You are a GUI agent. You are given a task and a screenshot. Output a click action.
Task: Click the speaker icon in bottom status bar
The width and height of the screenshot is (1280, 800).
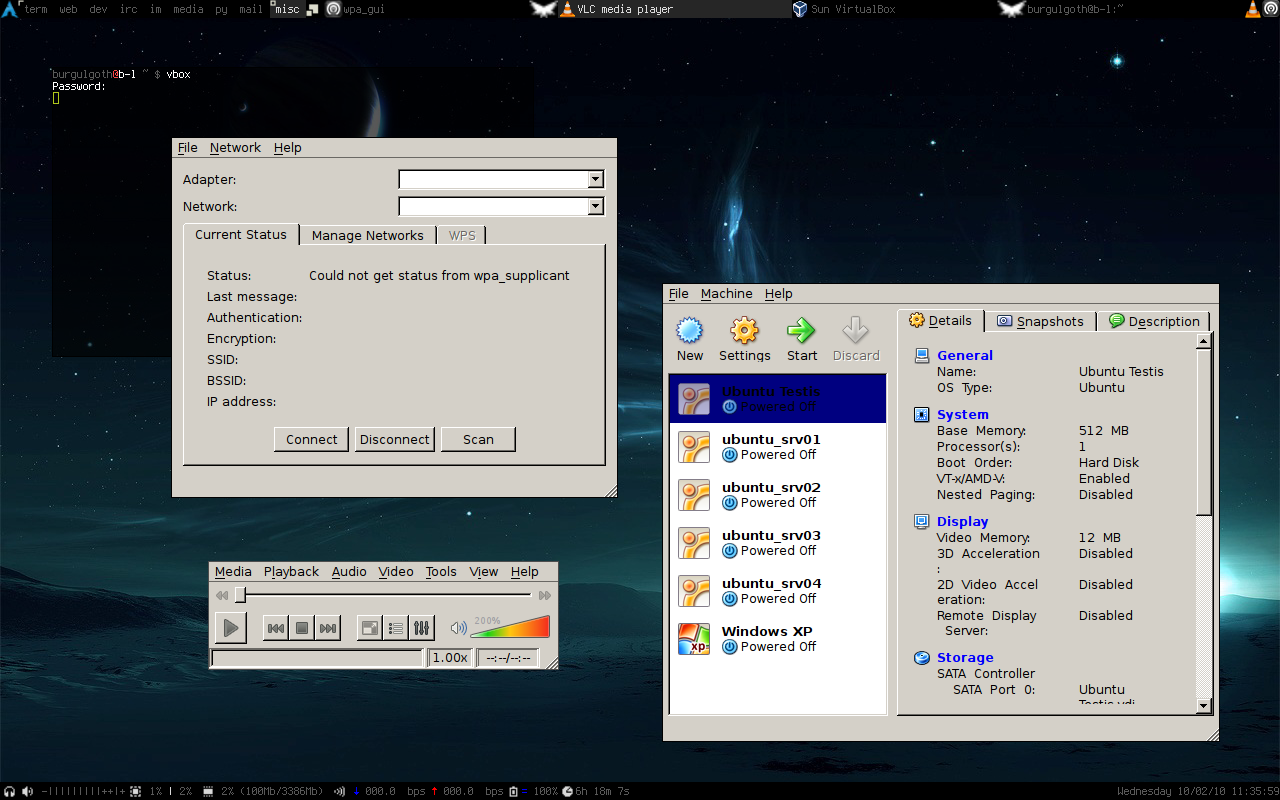coord(27,791)
